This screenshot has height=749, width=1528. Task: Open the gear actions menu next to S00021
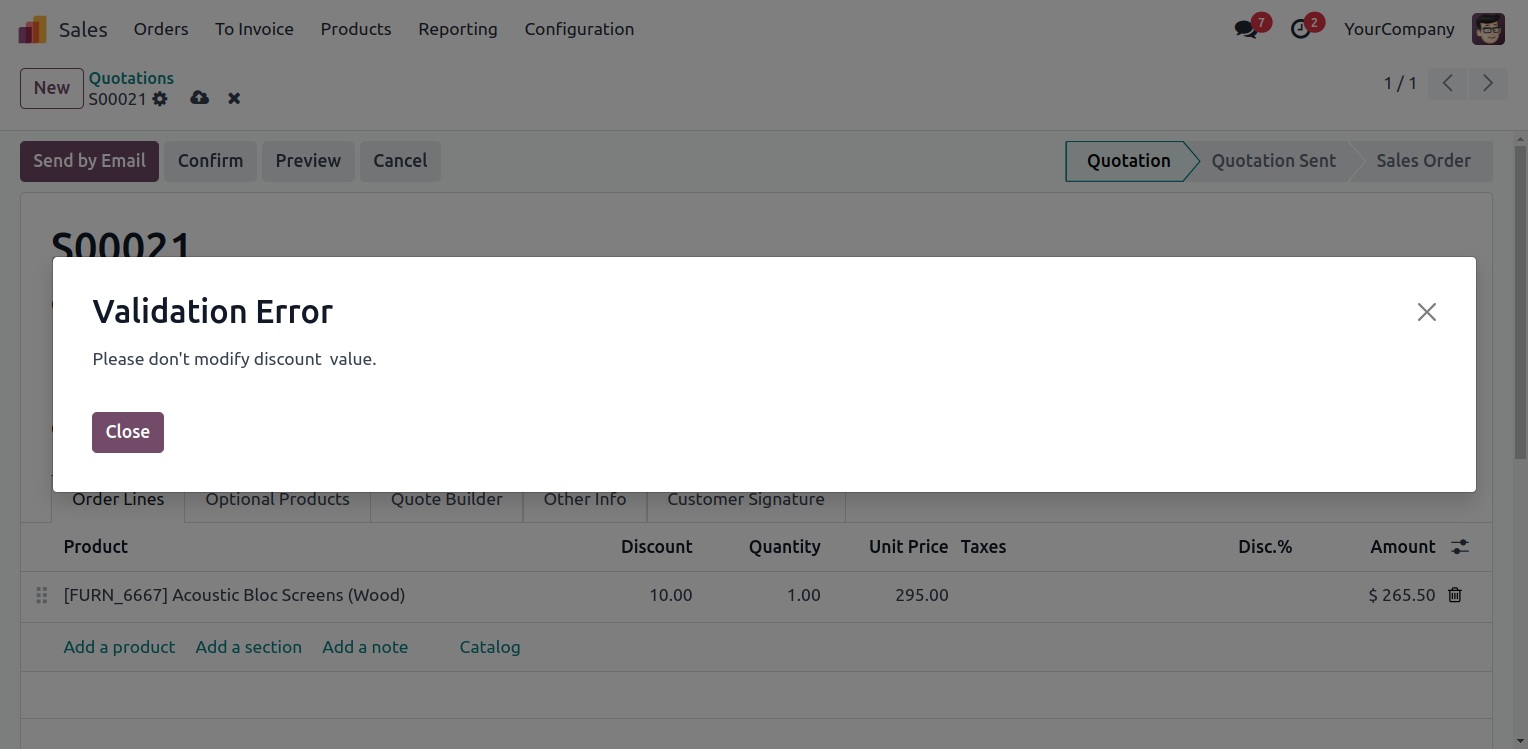pos(160,99)
